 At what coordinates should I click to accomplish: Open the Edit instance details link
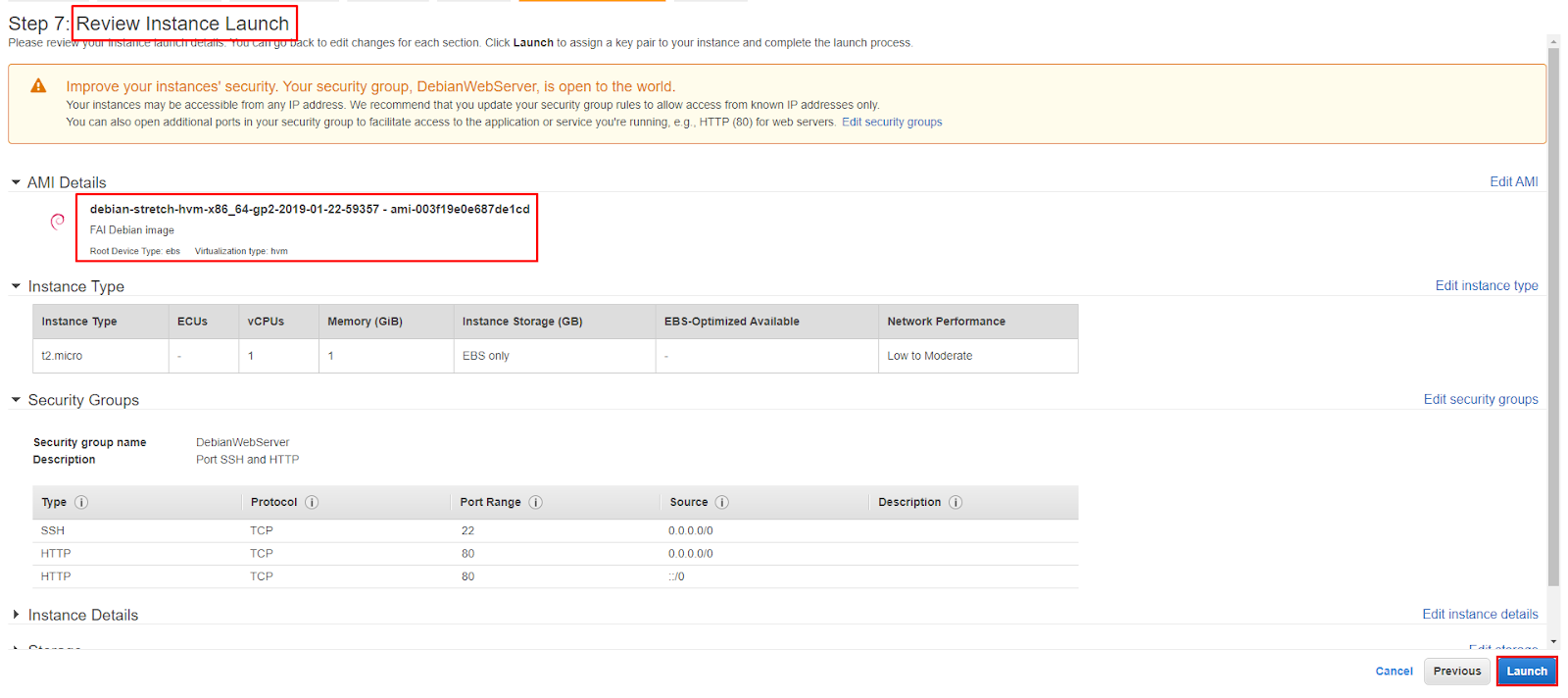(1480, 614)
